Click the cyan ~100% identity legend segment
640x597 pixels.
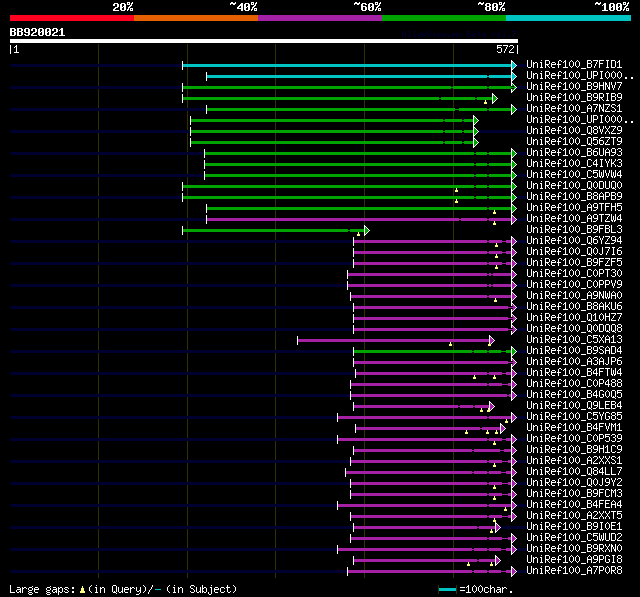click(x=569, y=18)
